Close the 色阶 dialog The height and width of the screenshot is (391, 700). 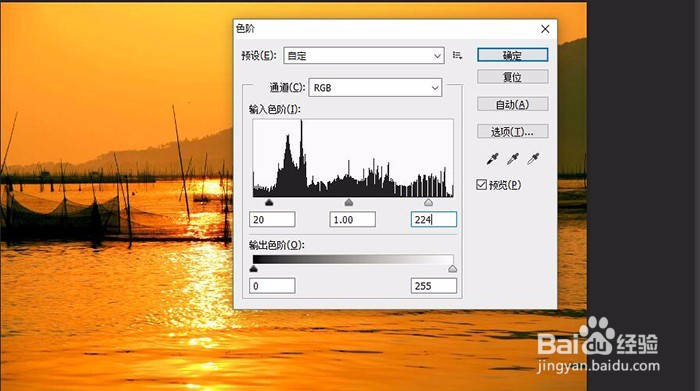pos(545,29)
